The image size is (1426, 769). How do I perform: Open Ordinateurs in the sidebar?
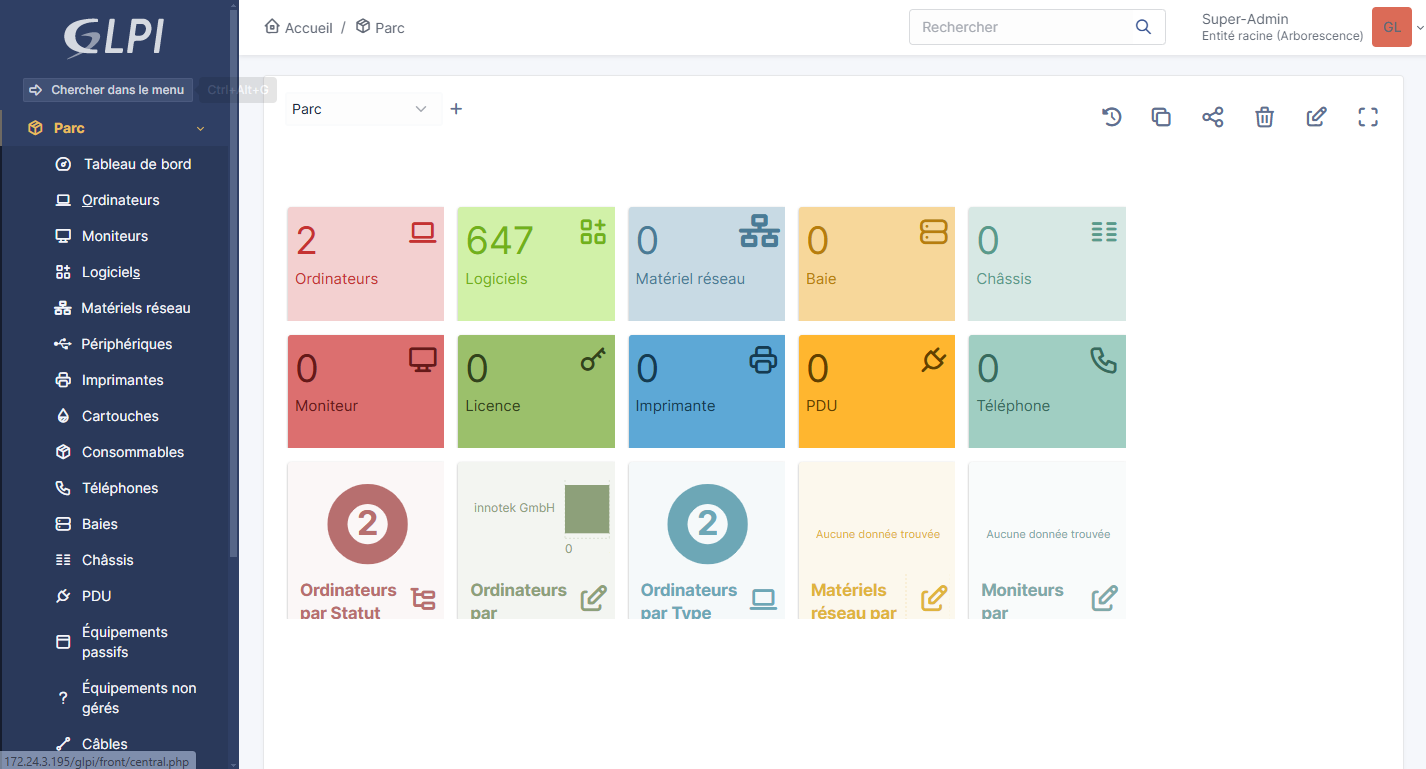[x=120, y=200]
